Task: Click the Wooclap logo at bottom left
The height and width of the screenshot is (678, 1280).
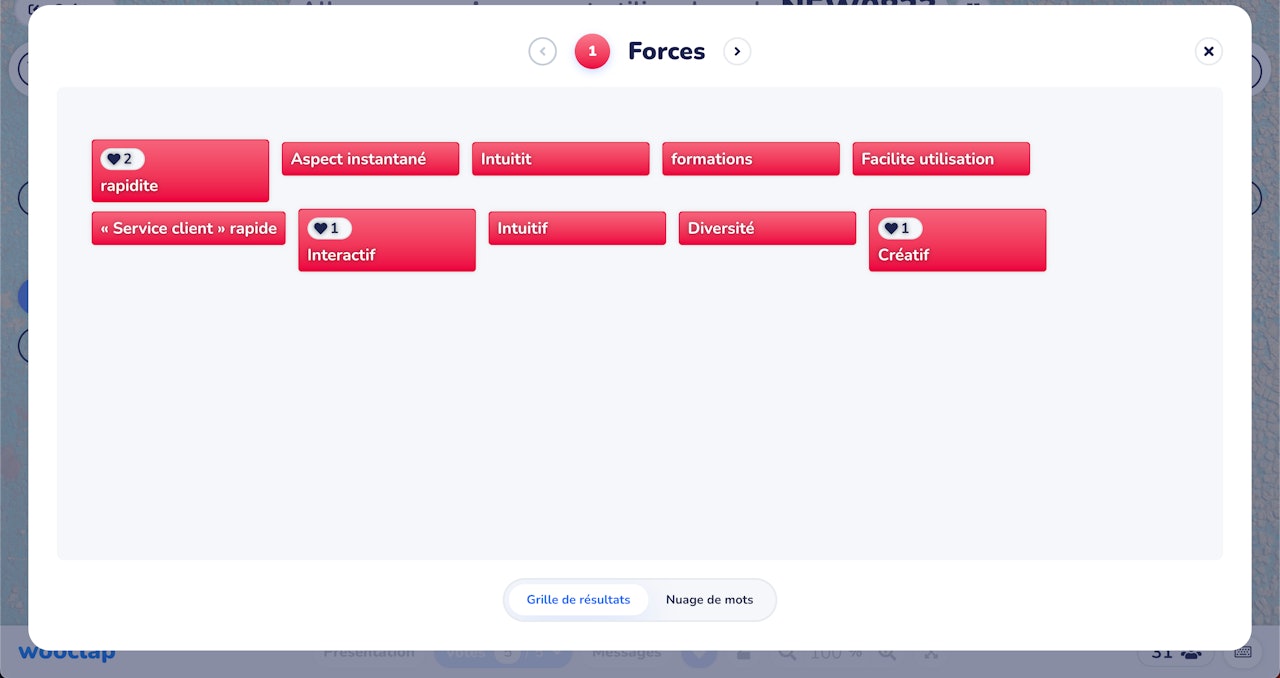Action: click(x=65, y=651)
